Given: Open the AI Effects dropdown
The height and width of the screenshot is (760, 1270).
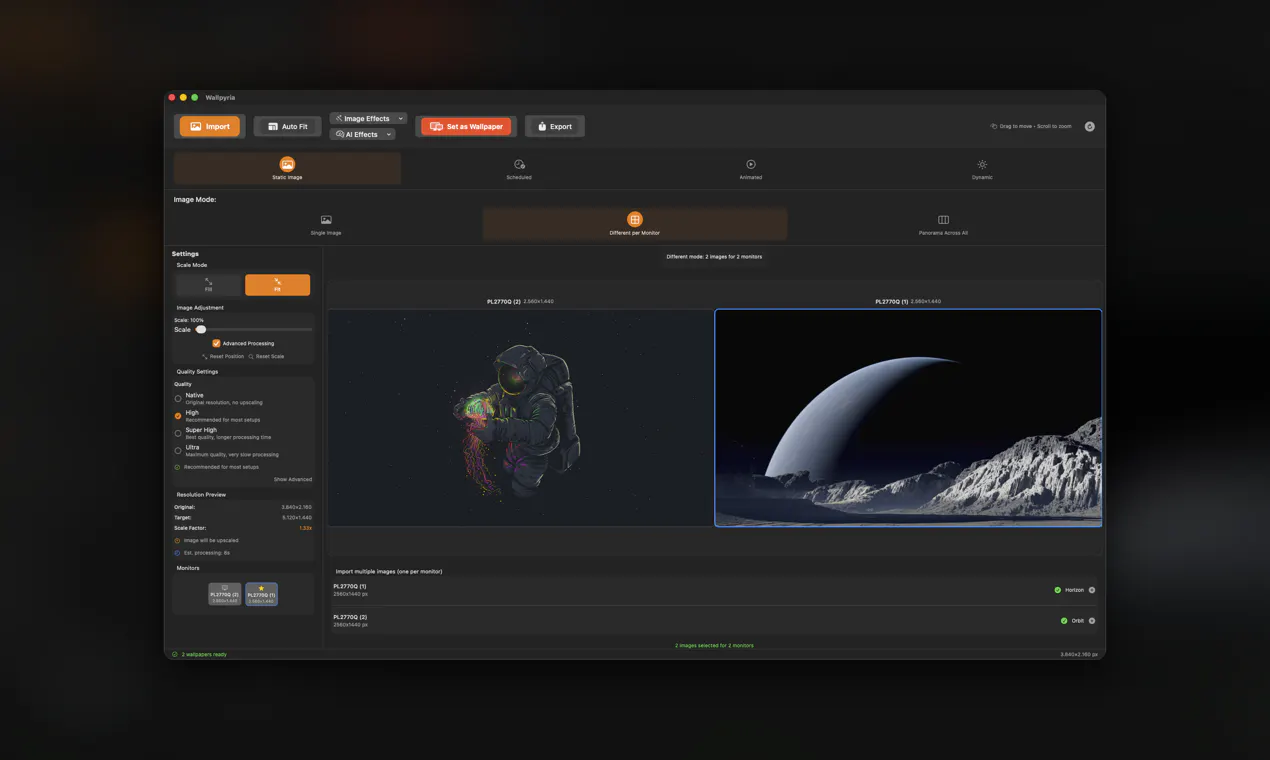Looking at the screenshot, I should click(x=362, y=134).
